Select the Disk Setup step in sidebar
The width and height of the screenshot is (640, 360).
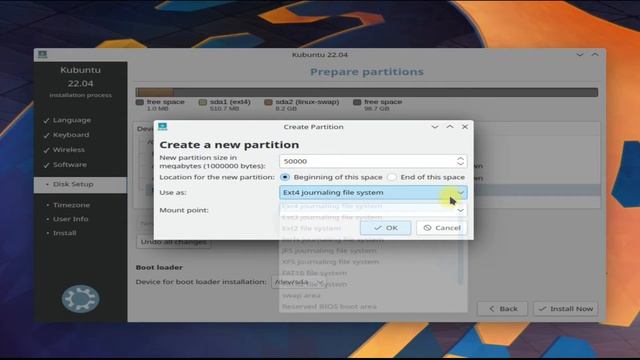click(x=80, y=184)
